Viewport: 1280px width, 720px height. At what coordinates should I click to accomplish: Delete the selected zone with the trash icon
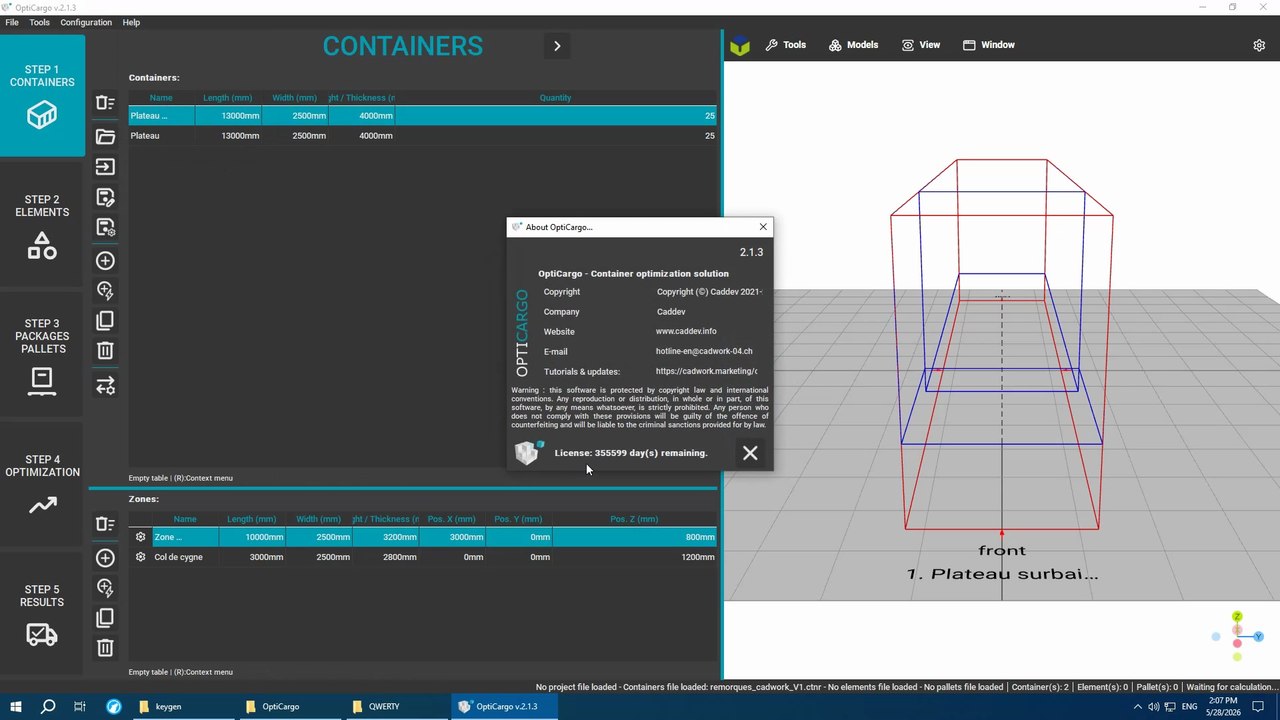[x=105, y=648]
